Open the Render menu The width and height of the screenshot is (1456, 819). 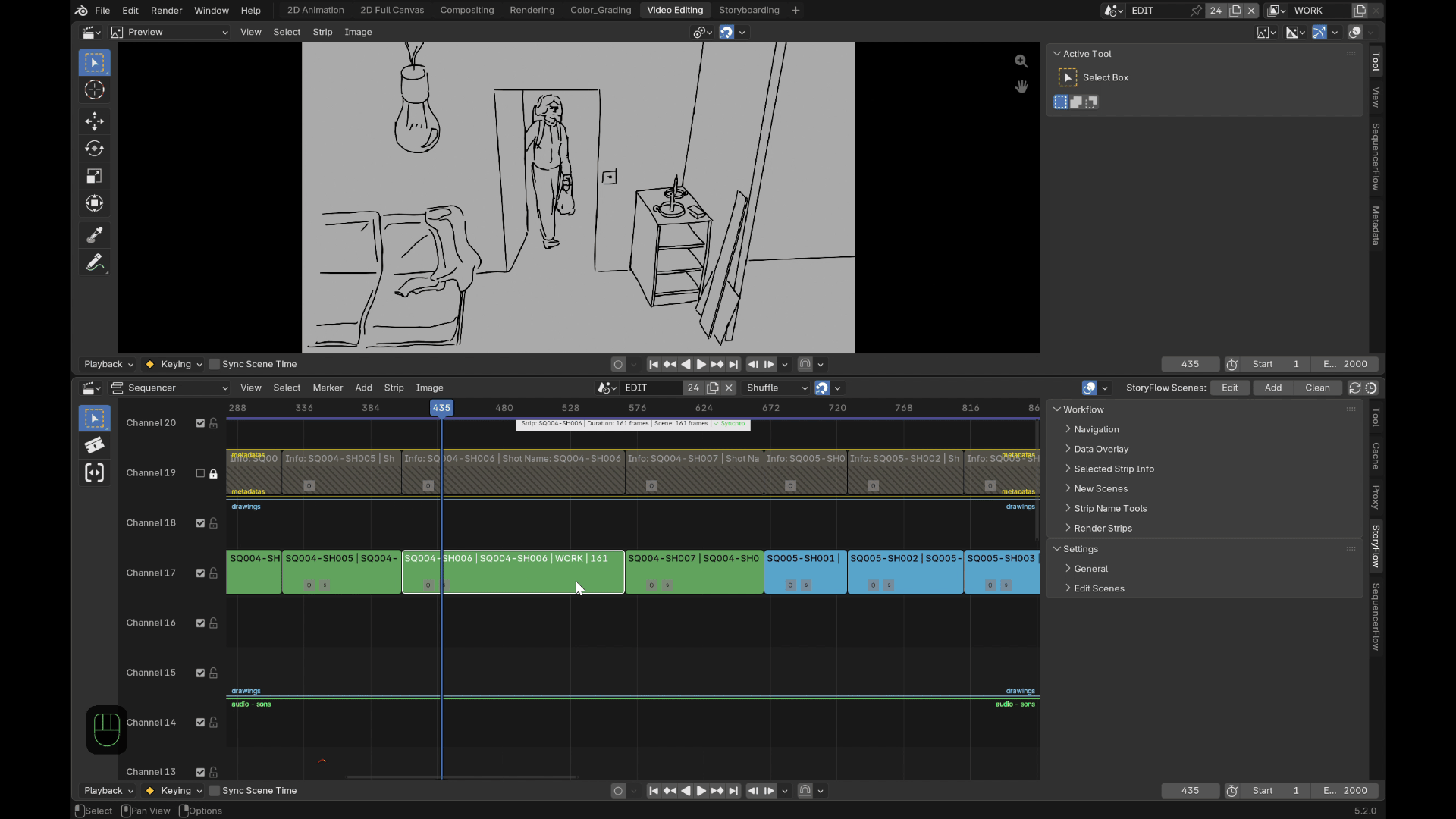pyautogui.click(x=166, y=10)
